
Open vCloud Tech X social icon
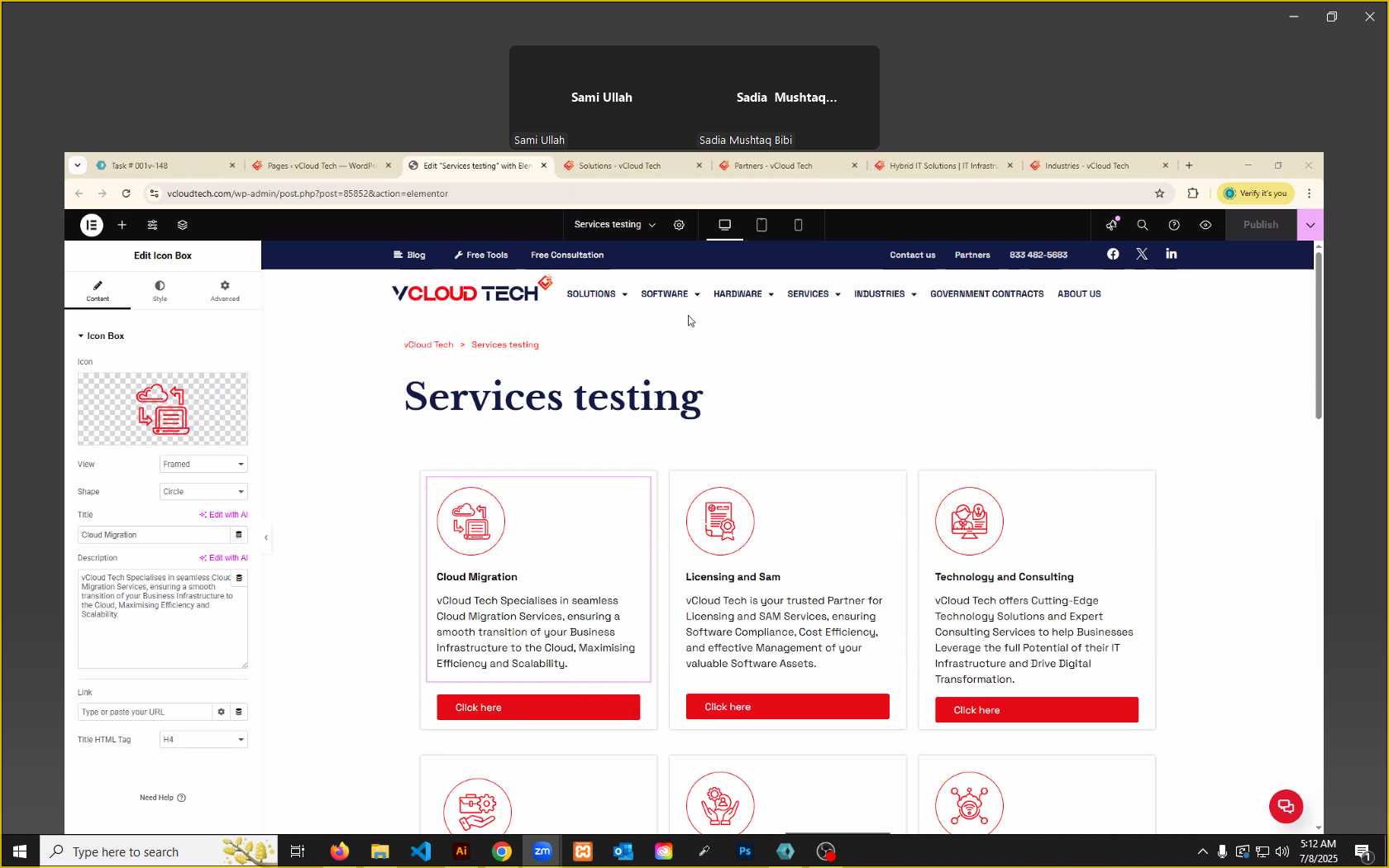[x=1142, y=254]
